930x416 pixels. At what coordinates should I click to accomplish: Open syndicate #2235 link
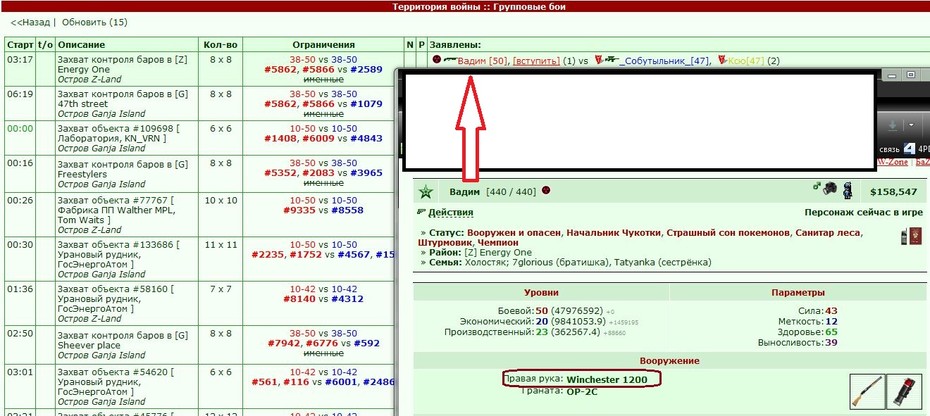tap(268, 255)
